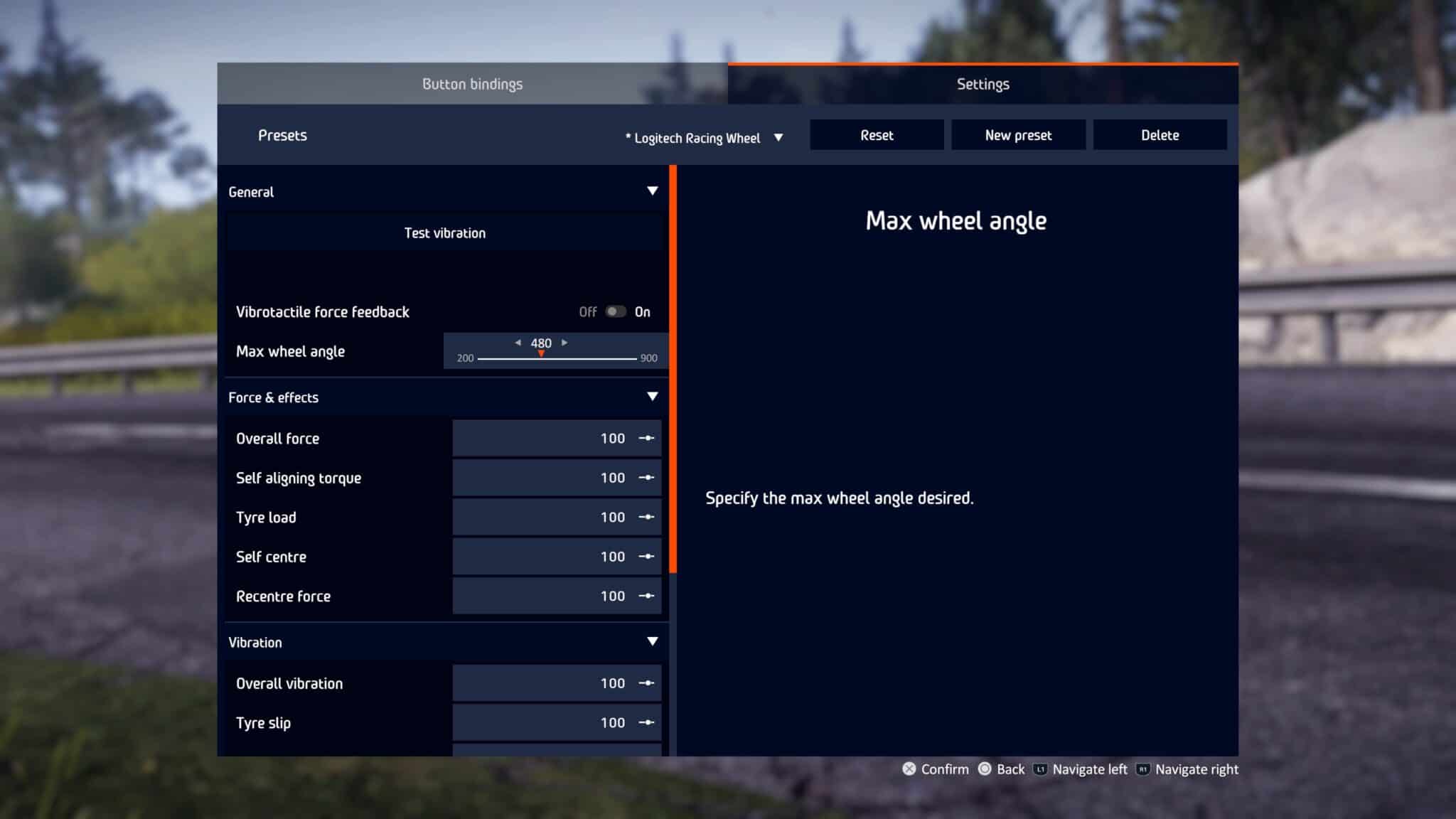Click the New preset button
The width and height of the screenshot is (1456, 819).
[1017, 135]
